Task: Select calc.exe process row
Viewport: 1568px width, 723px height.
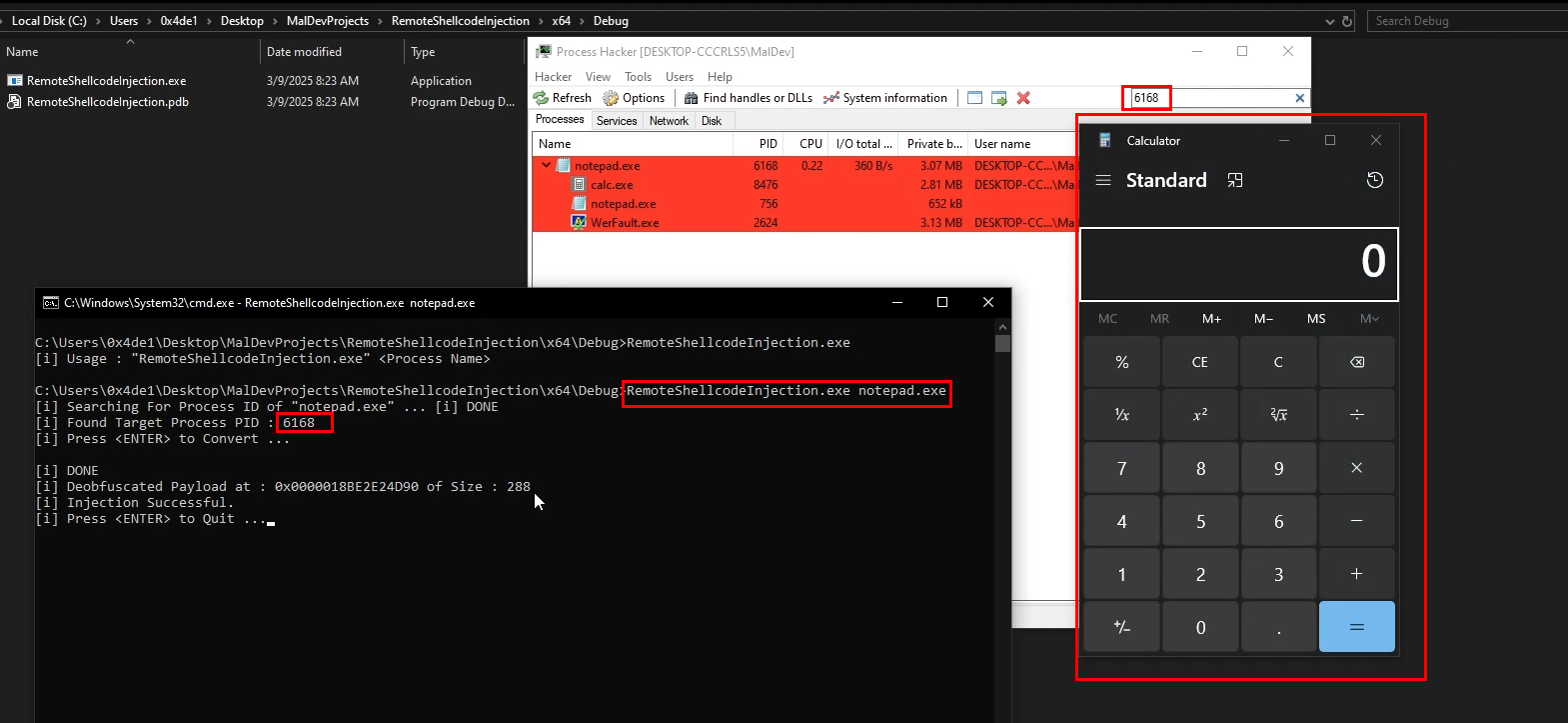Action: coord(803,185)
